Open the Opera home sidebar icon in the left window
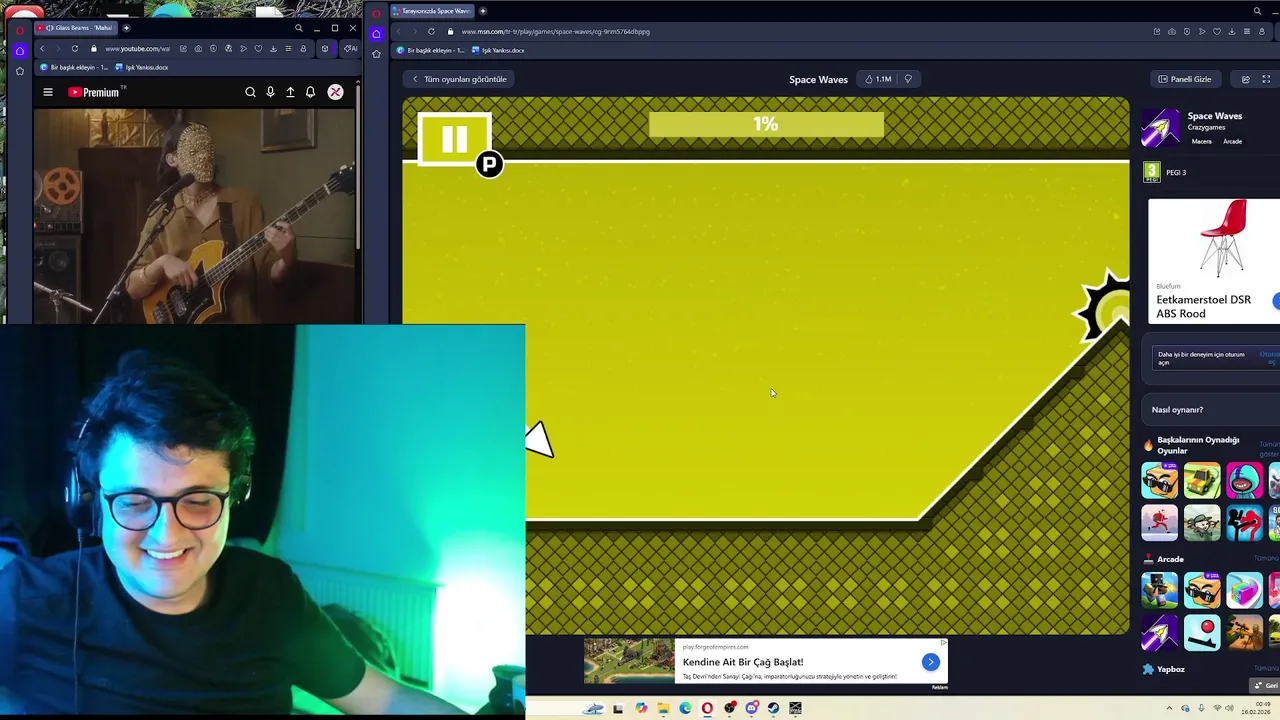 [x=20, y=51]
